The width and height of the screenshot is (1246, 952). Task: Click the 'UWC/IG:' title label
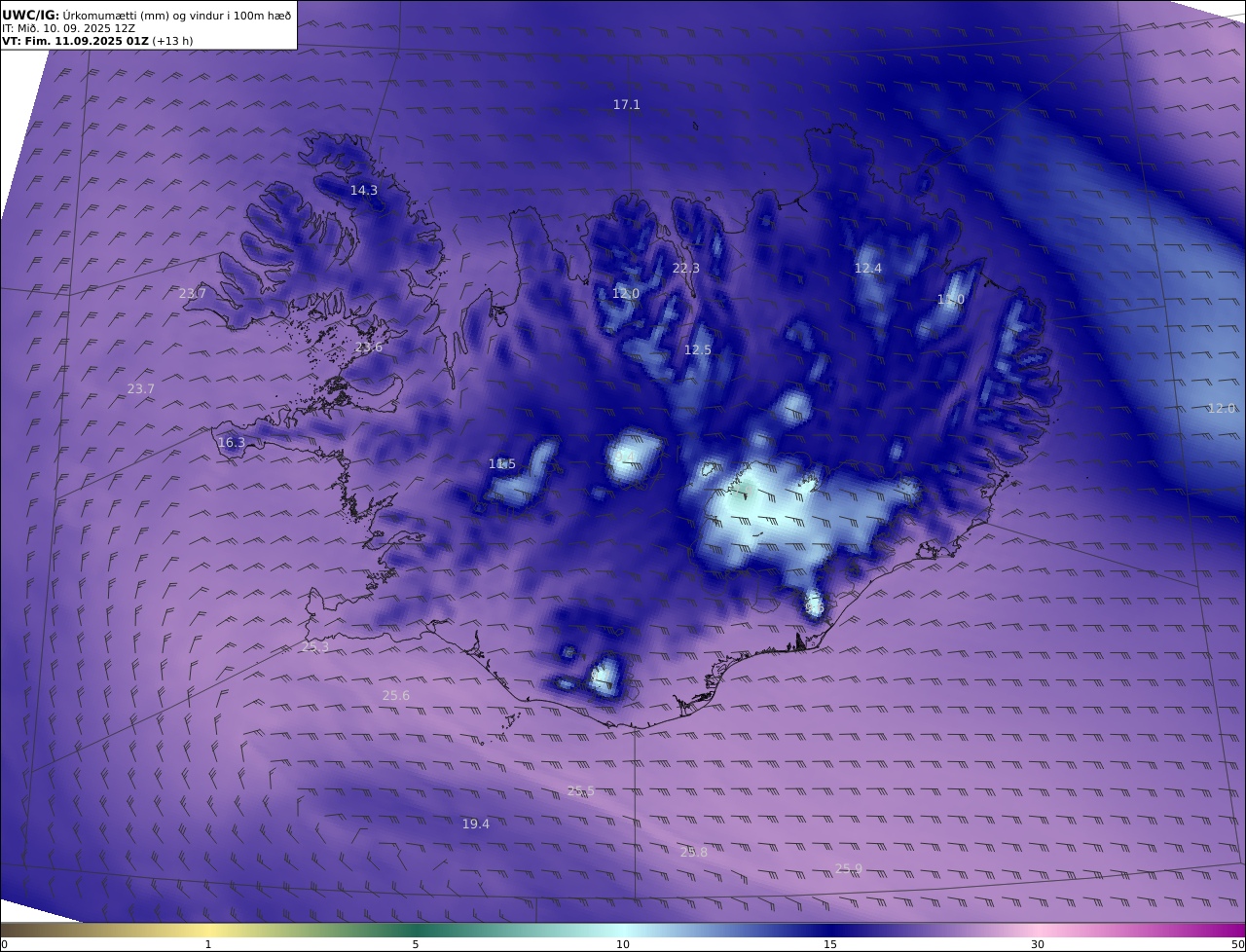click(x=31, y=15)
